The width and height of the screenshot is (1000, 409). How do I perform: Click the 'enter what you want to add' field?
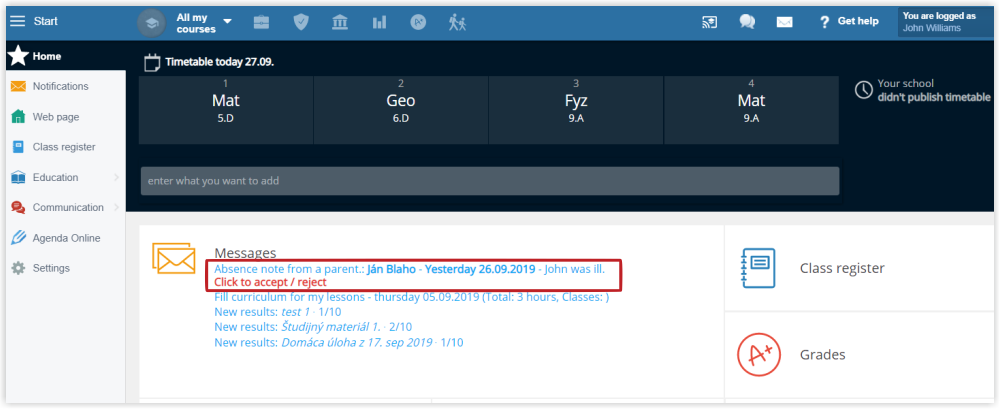click(490, 181)
